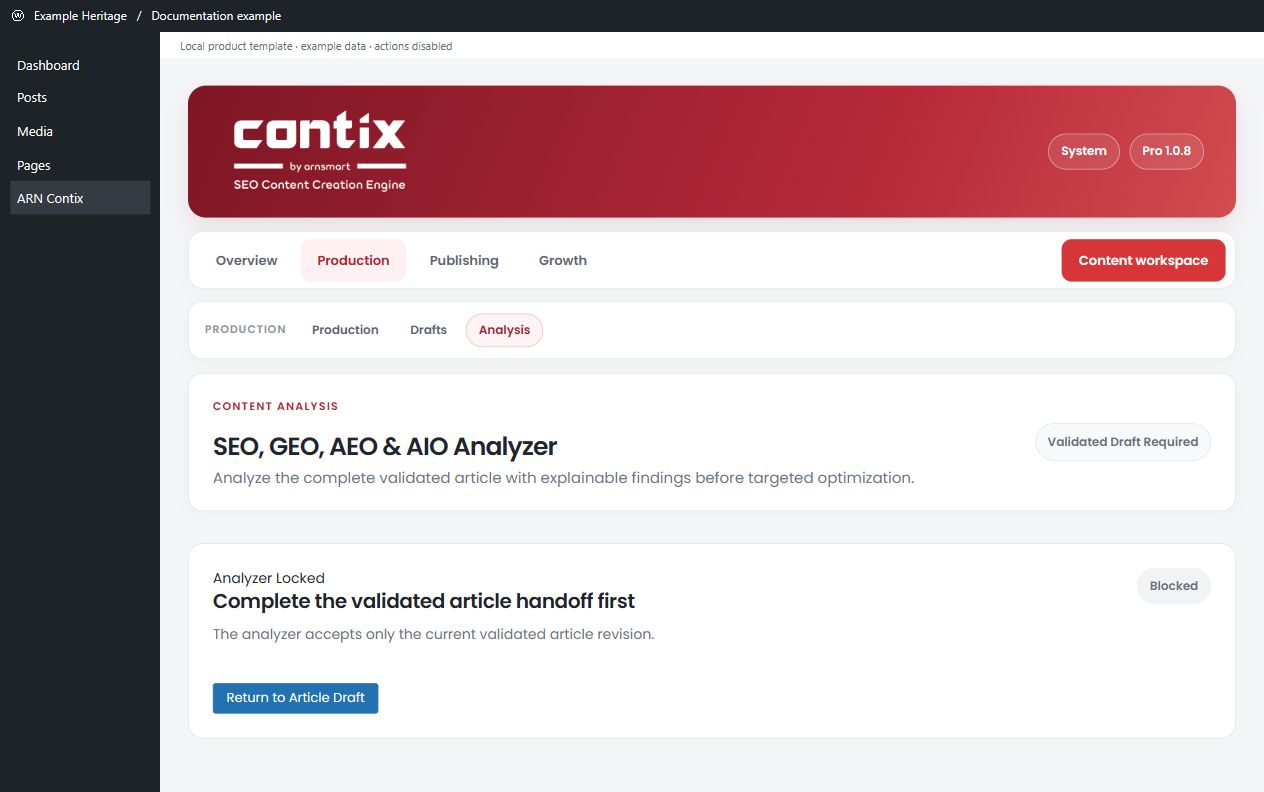
Task: Click the Documentation example breadcrumb
Action: 216,16
